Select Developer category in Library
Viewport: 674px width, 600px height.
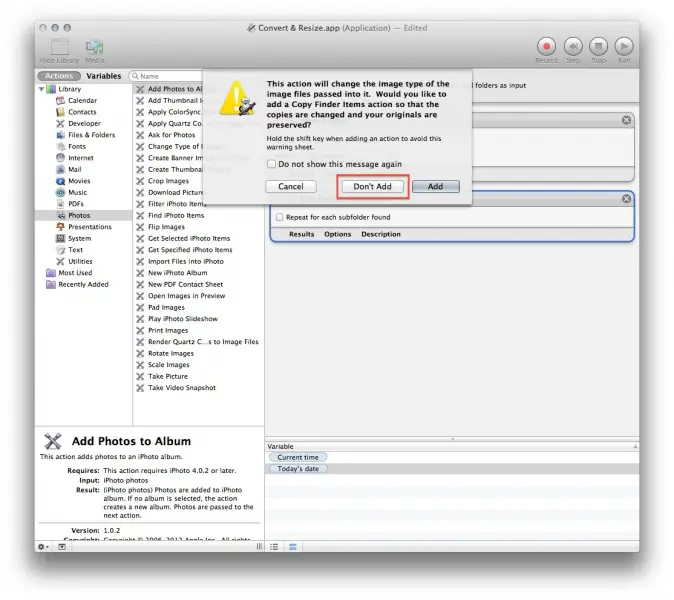(x=84, y=123)
